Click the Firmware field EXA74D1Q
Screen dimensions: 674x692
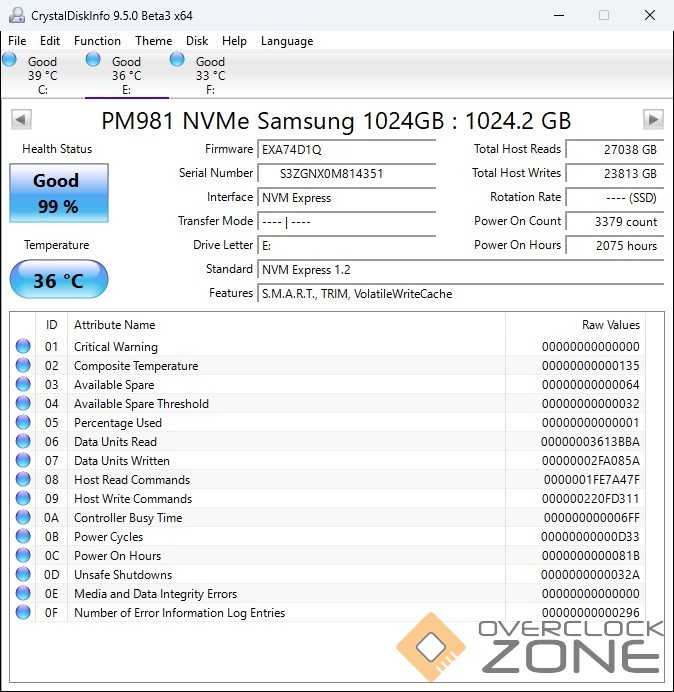[x=346, y=150]
